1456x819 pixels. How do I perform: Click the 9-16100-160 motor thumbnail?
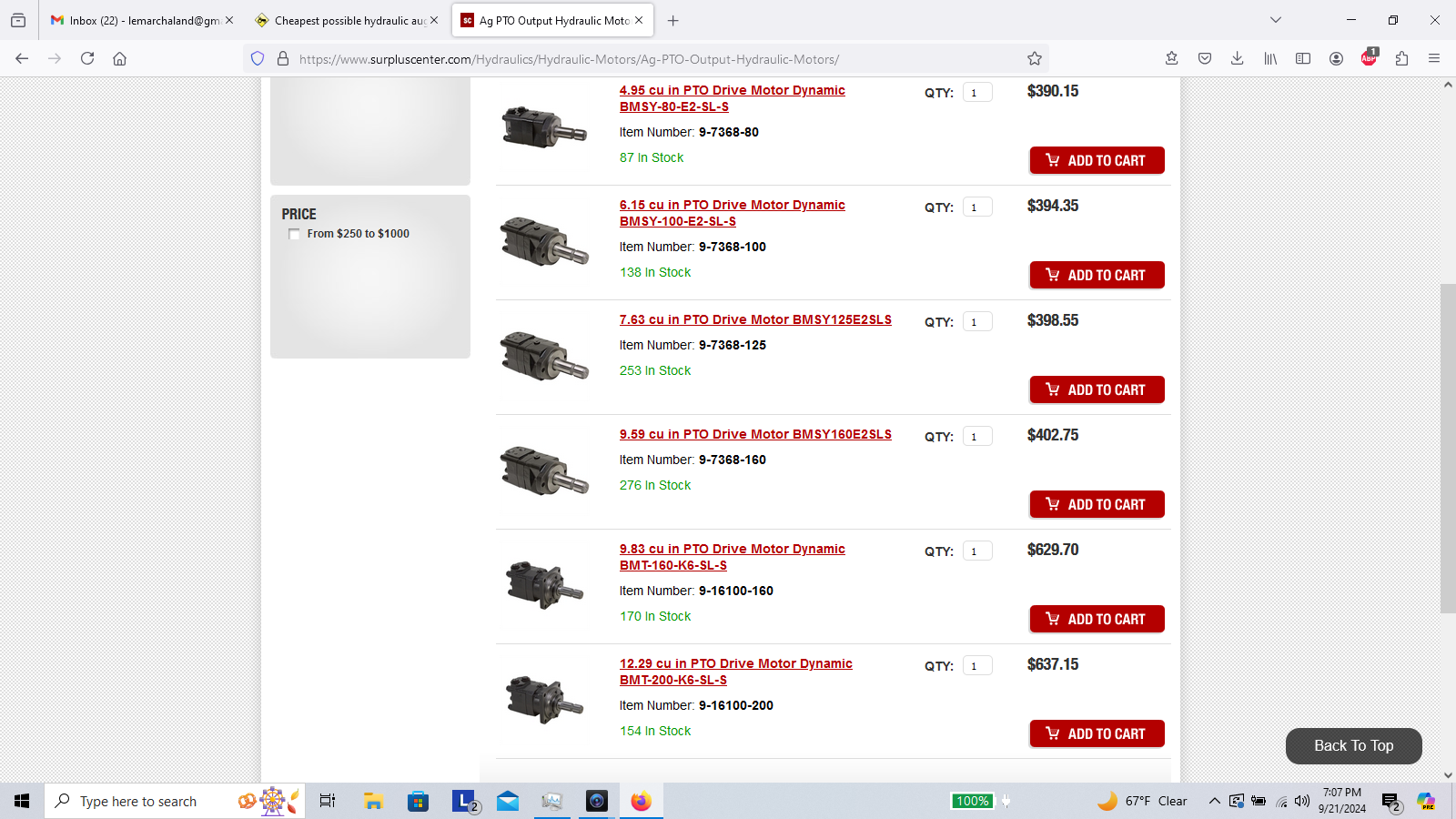[x=544, y=584]
